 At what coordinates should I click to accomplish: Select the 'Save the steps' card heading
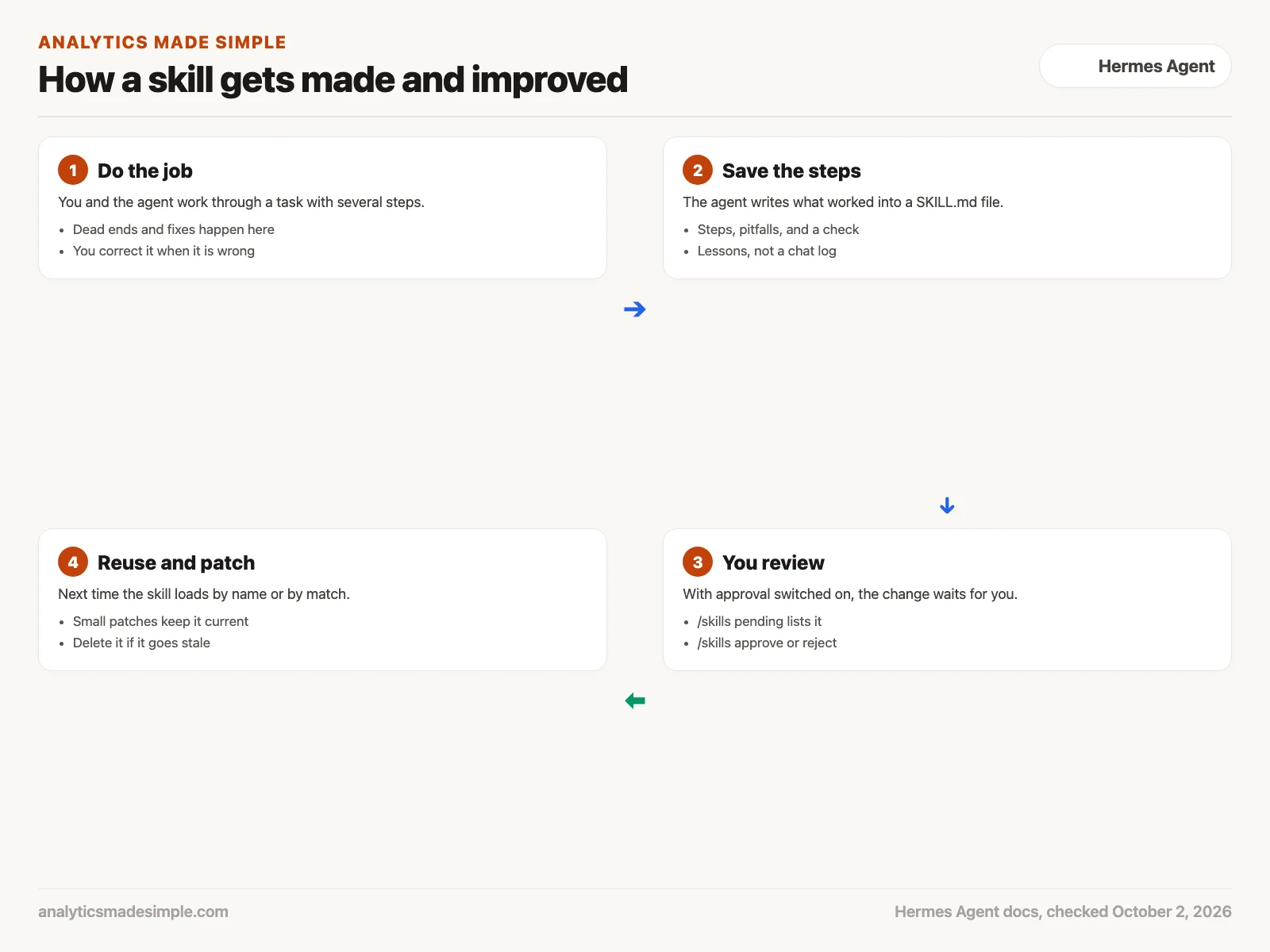[791, 171]
